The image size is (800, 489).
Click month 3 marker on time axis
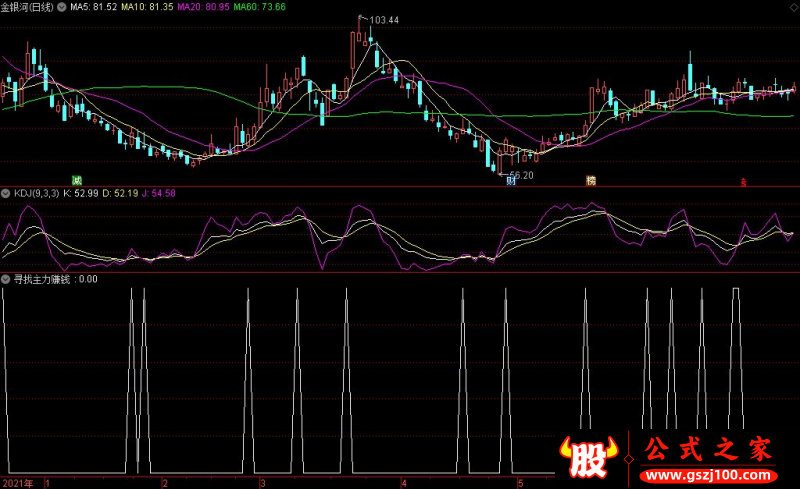(x=263, y=483)
